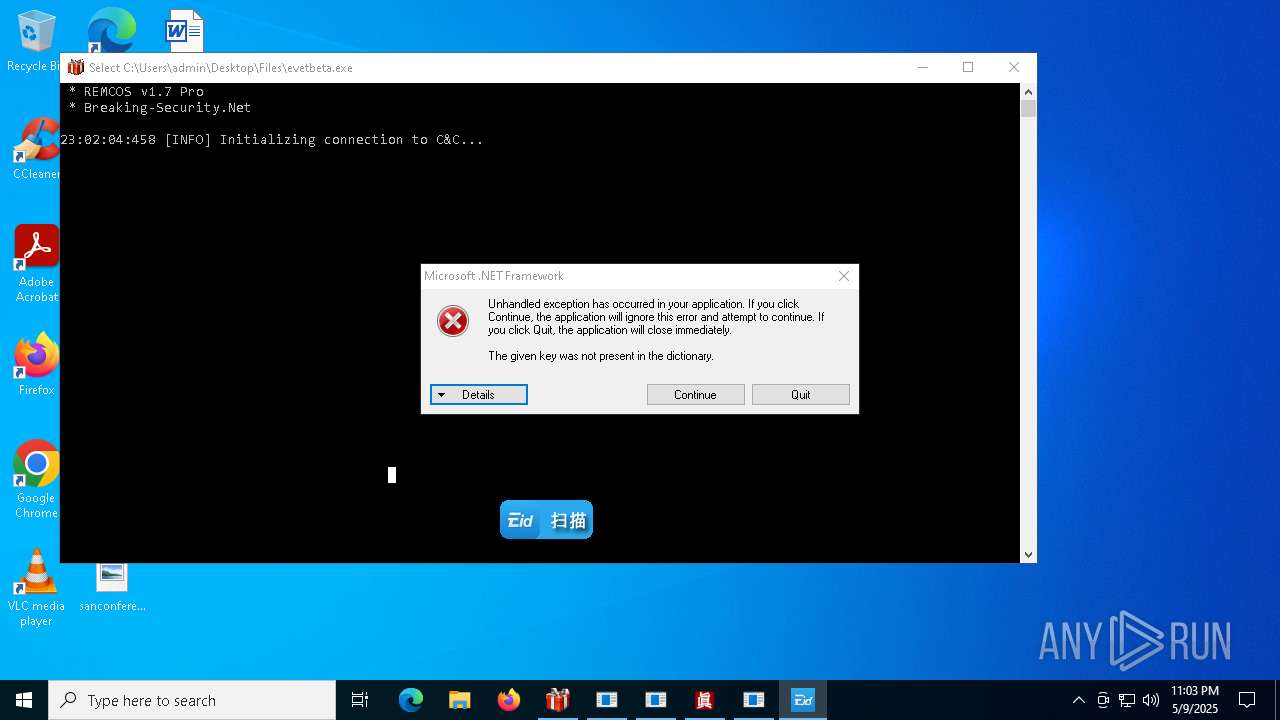Open Firefox from the taskbar
This screenshot has height=720, width=1280.
508,700
